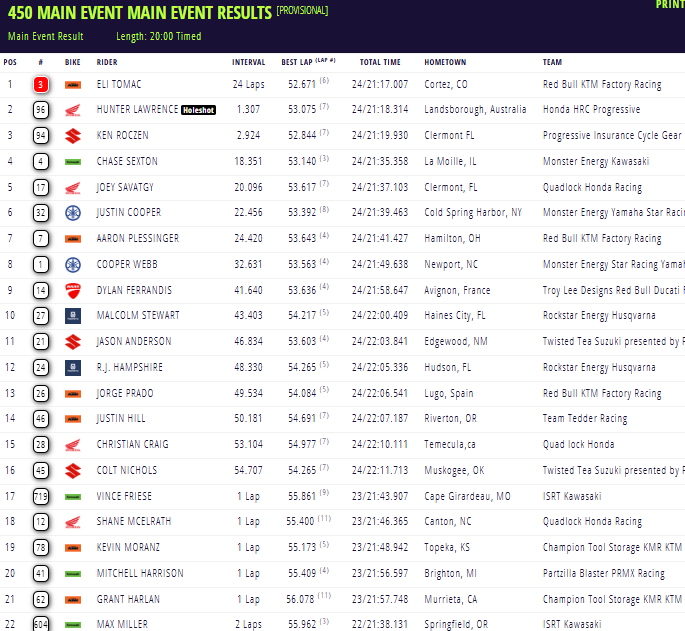Click the Suzuki logo in Colt Nichols's row

tap(73, 471)
